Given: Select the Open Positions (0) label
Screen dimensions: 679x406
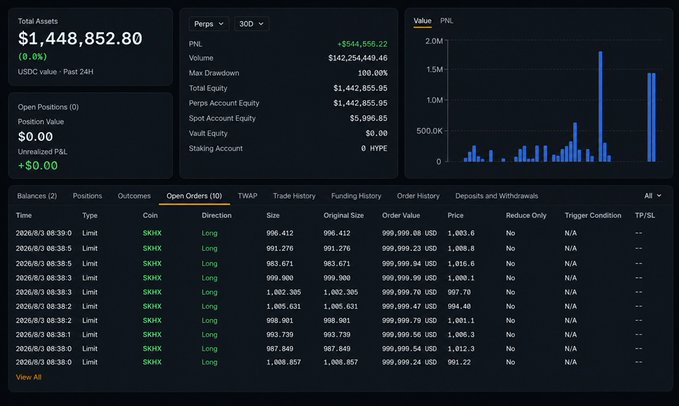Looking at the screenshot, I should [48, 107].
